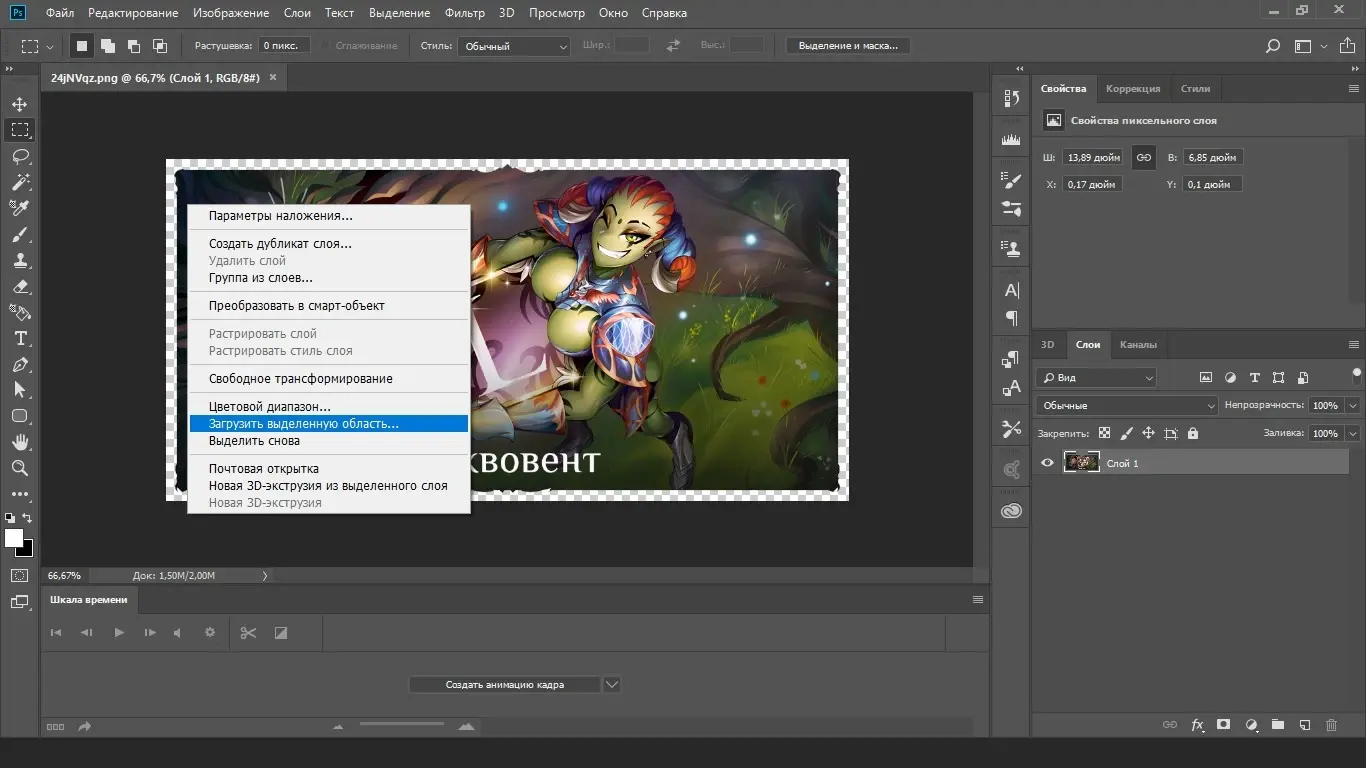1366x768 pixels.
Task: Select the Rectangle shape tool
Action: click(20, 416)
